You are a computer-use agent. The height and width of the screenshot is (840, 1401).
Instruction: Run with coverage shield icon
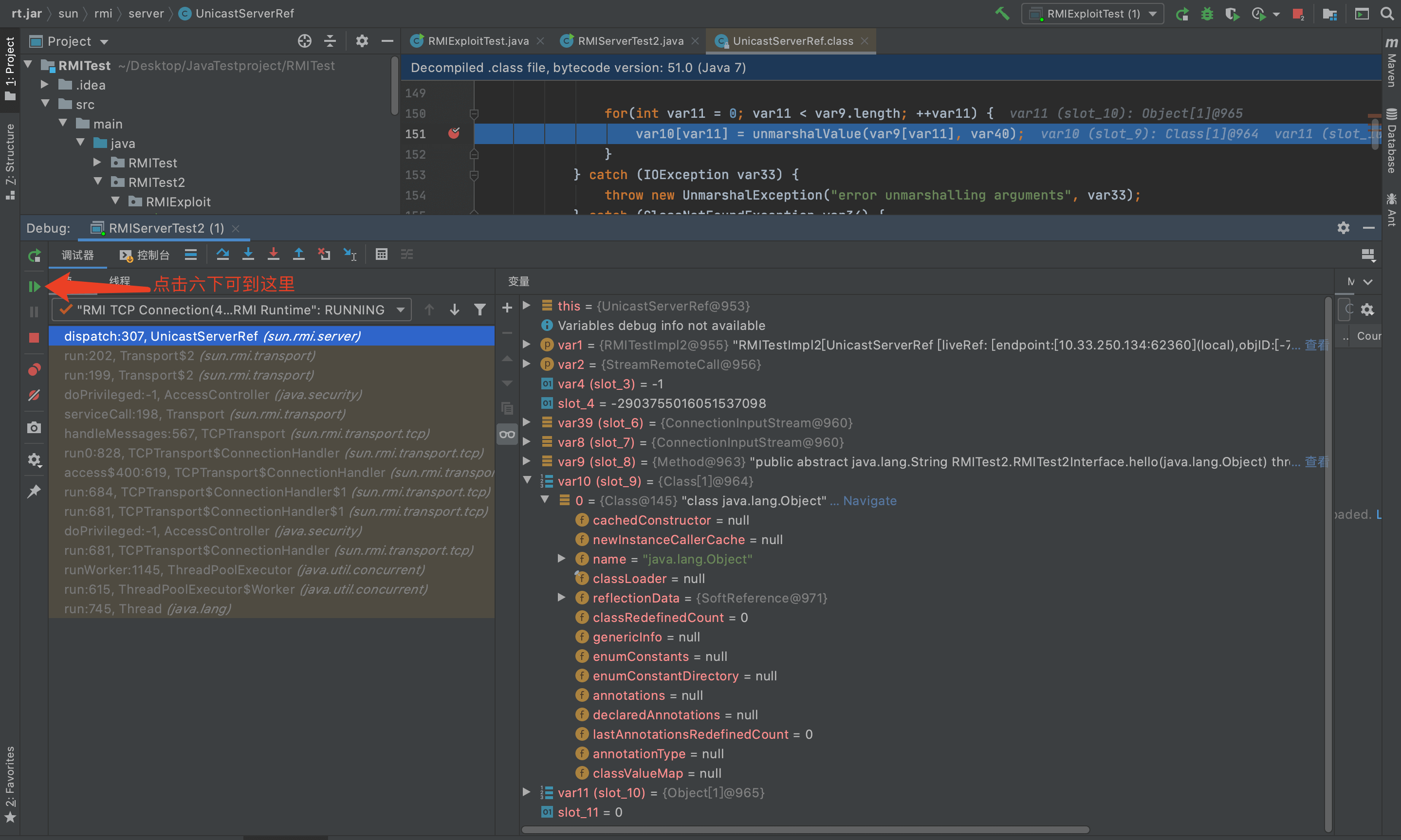(1232, 14)
